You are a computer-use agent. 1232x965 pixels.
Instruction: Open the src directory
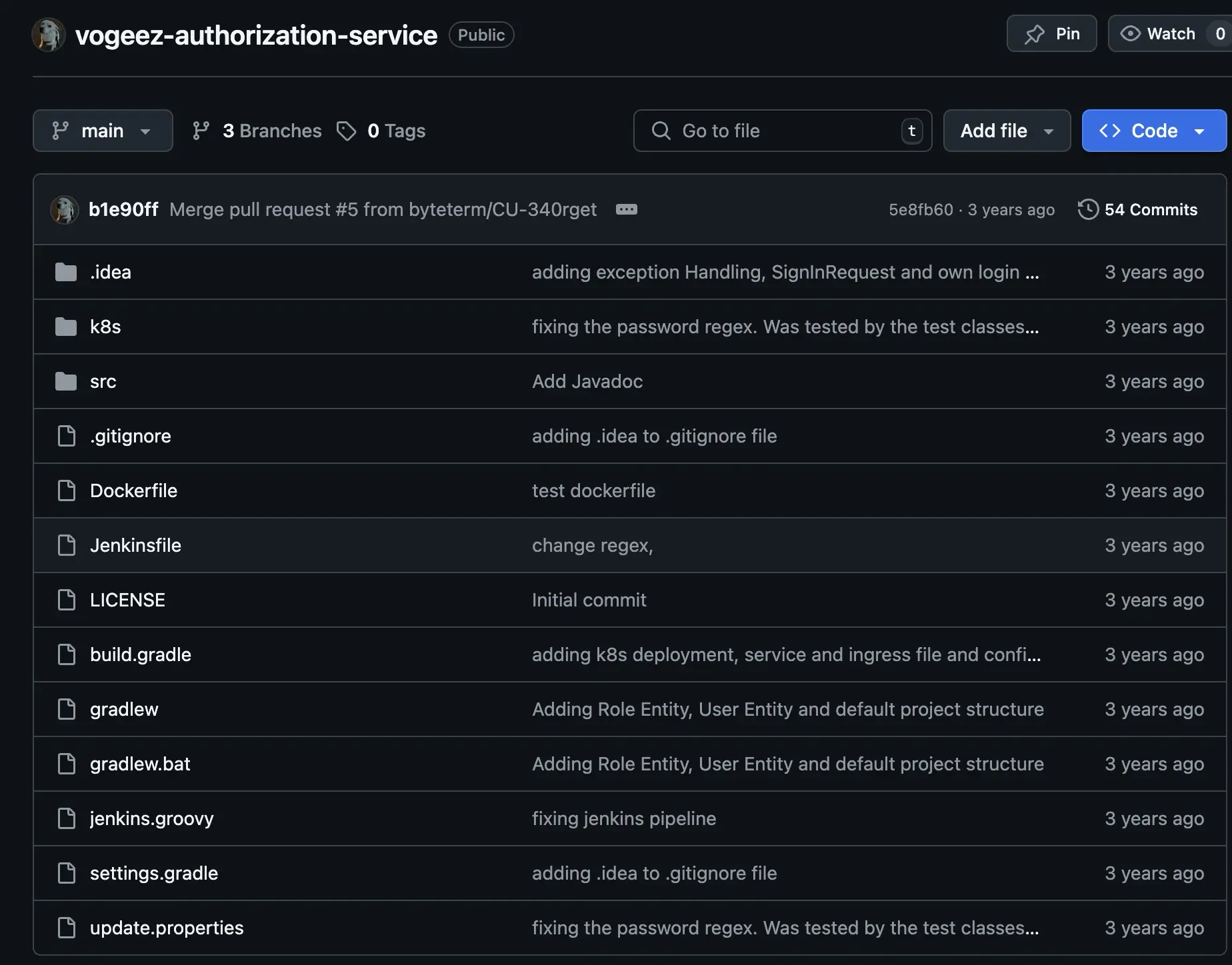[x=103, y=381]
